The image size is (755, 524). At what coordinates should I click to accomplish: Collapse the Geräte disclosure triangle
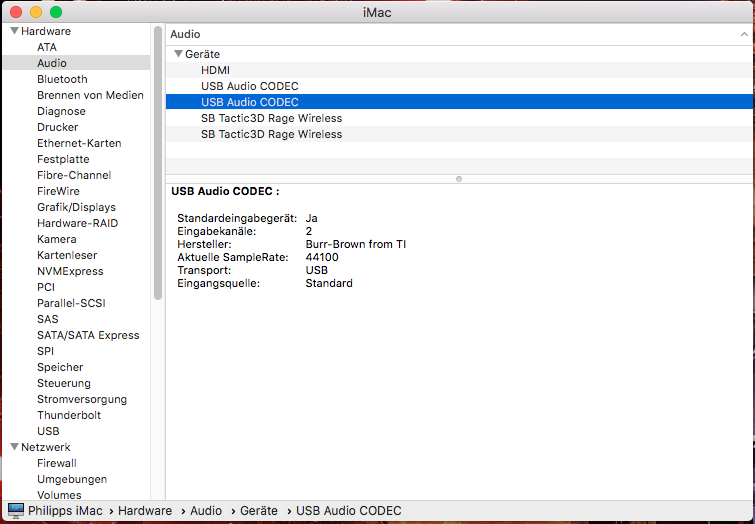click(x=179, y=54)
